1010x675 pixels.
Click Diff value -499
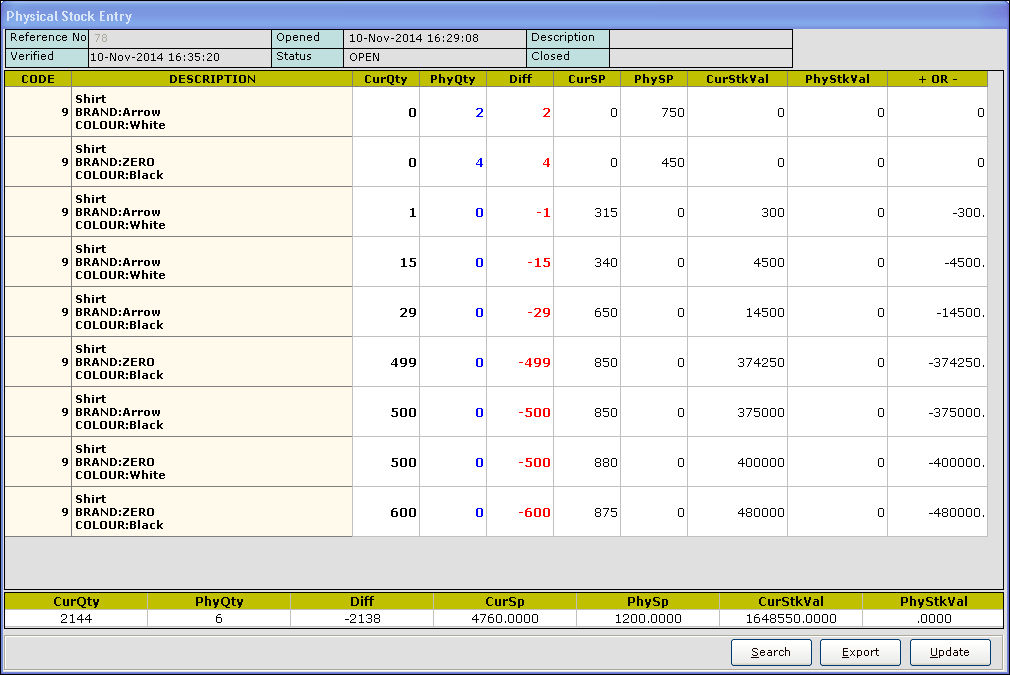click(x=520, y=362)
